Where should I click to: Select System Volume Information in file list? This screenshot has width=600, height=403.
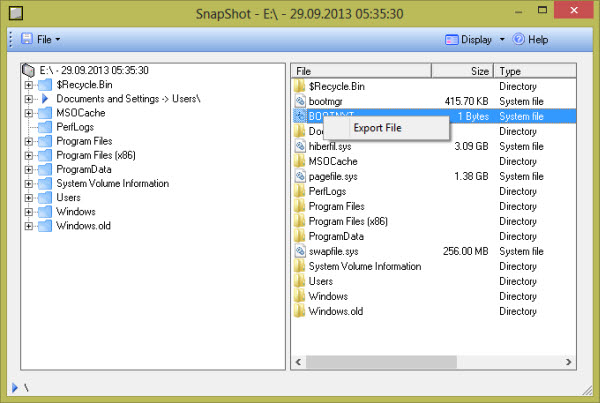[x=364, y=266]
